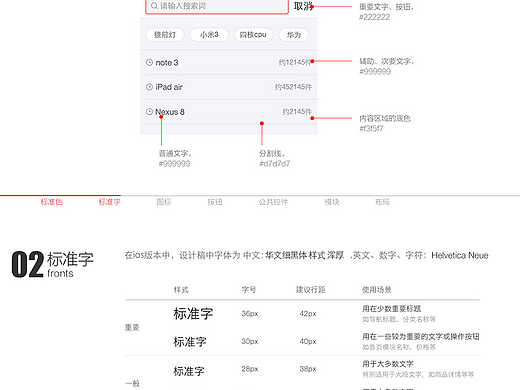
Task: Switch to the 按钮 tab
Action: [215, 202]
